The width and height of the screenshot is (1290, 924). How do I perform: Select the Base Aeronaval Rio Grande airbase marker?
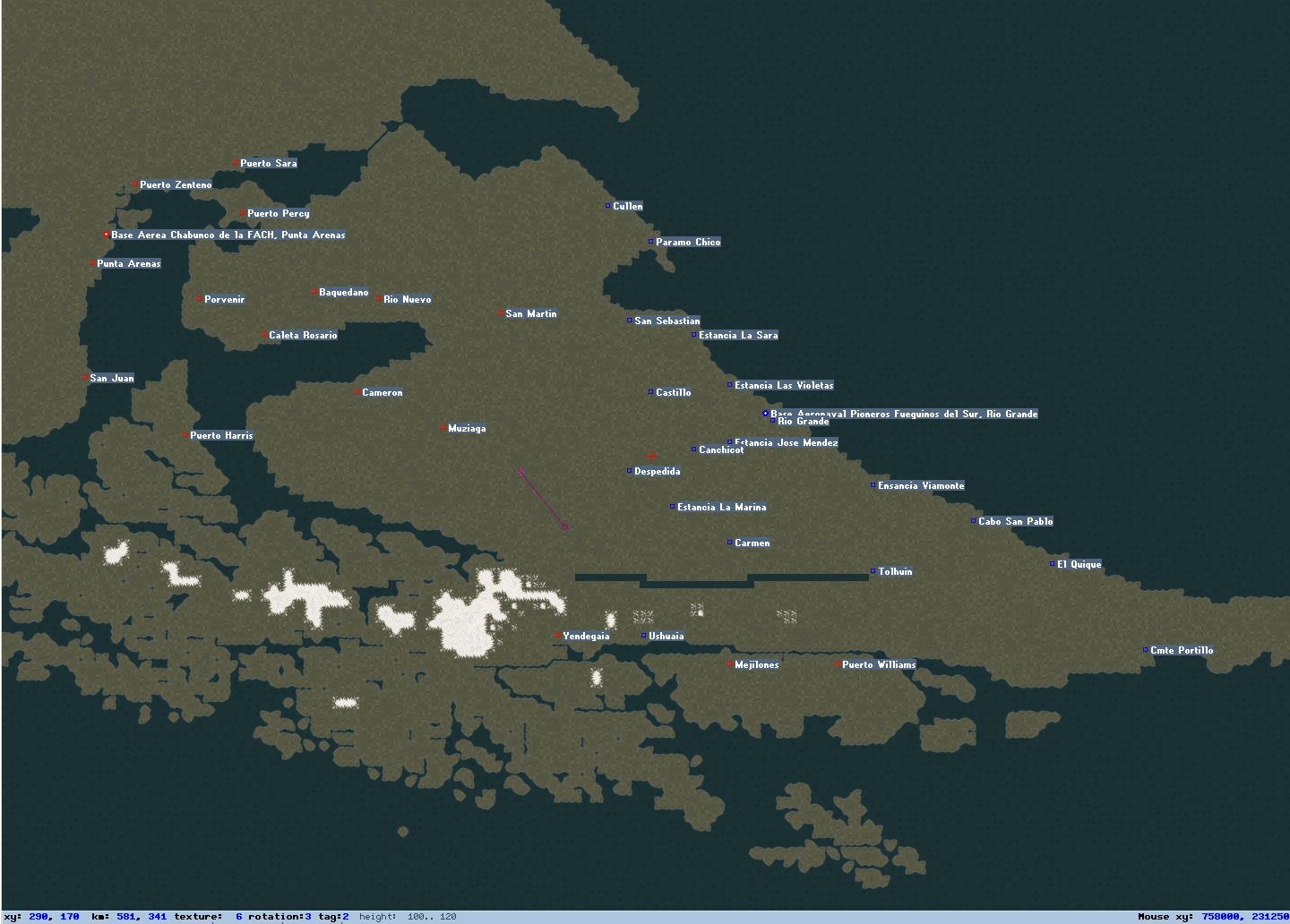[x=765, y=414]
